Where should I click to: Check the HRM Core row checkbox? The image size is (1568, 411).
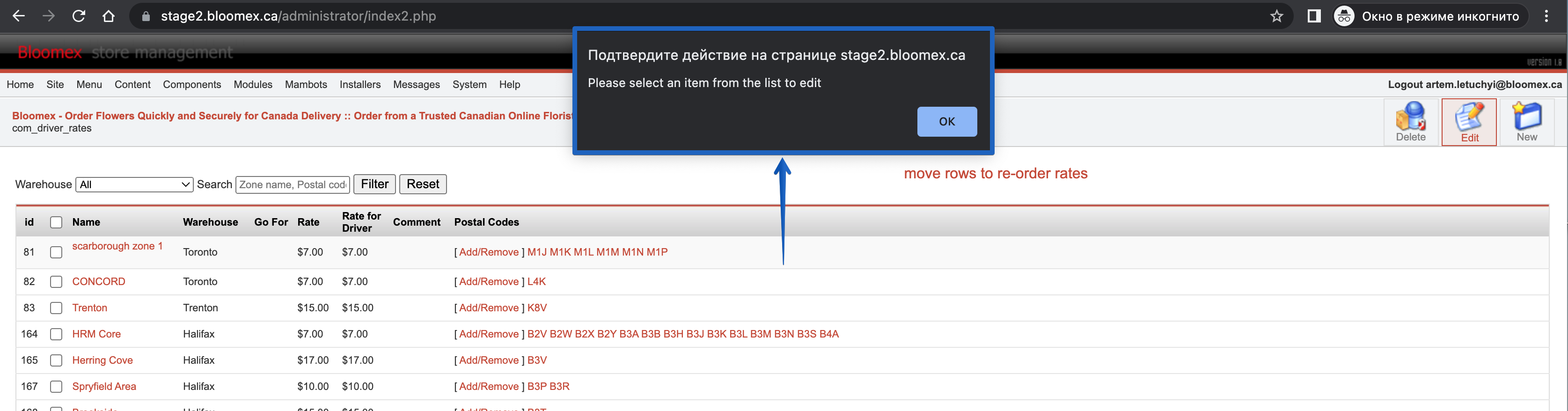pyautogui.click(x=56, y=334)
